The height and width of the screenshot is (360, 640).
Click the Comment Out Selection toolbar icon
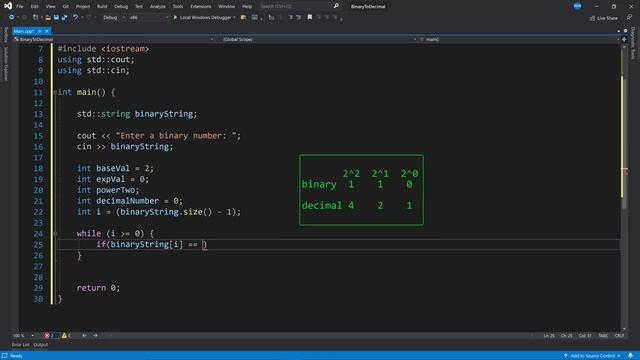pyautogui.click(x=291, y=18)
